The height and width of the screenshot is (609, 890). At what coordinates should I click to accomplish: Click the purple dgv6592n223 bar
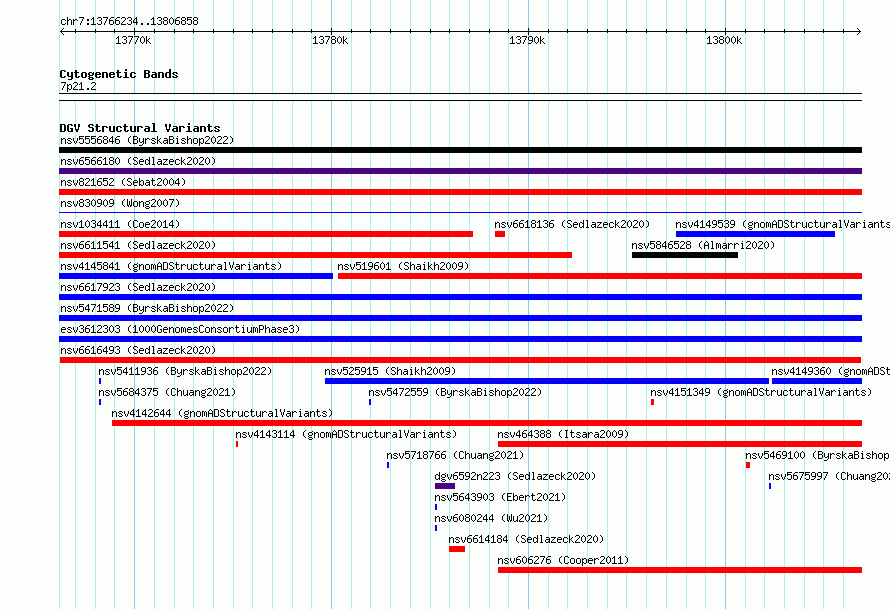444,486
